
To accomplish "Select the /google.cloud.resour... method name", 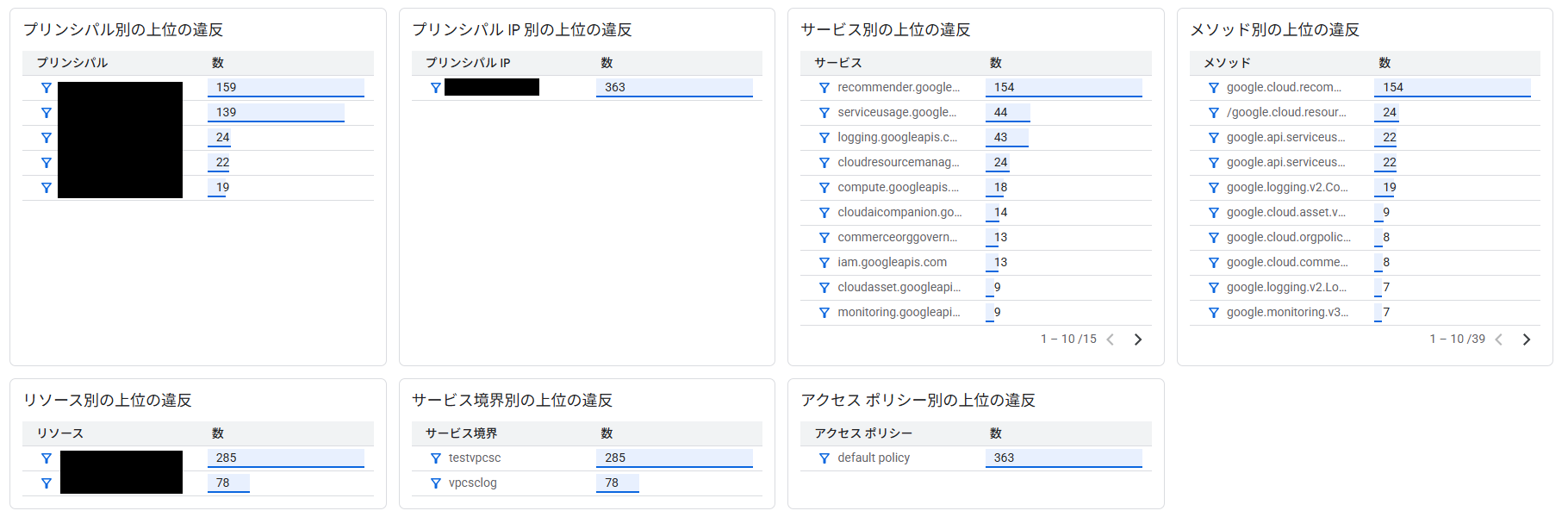I will coord(1286,112).
